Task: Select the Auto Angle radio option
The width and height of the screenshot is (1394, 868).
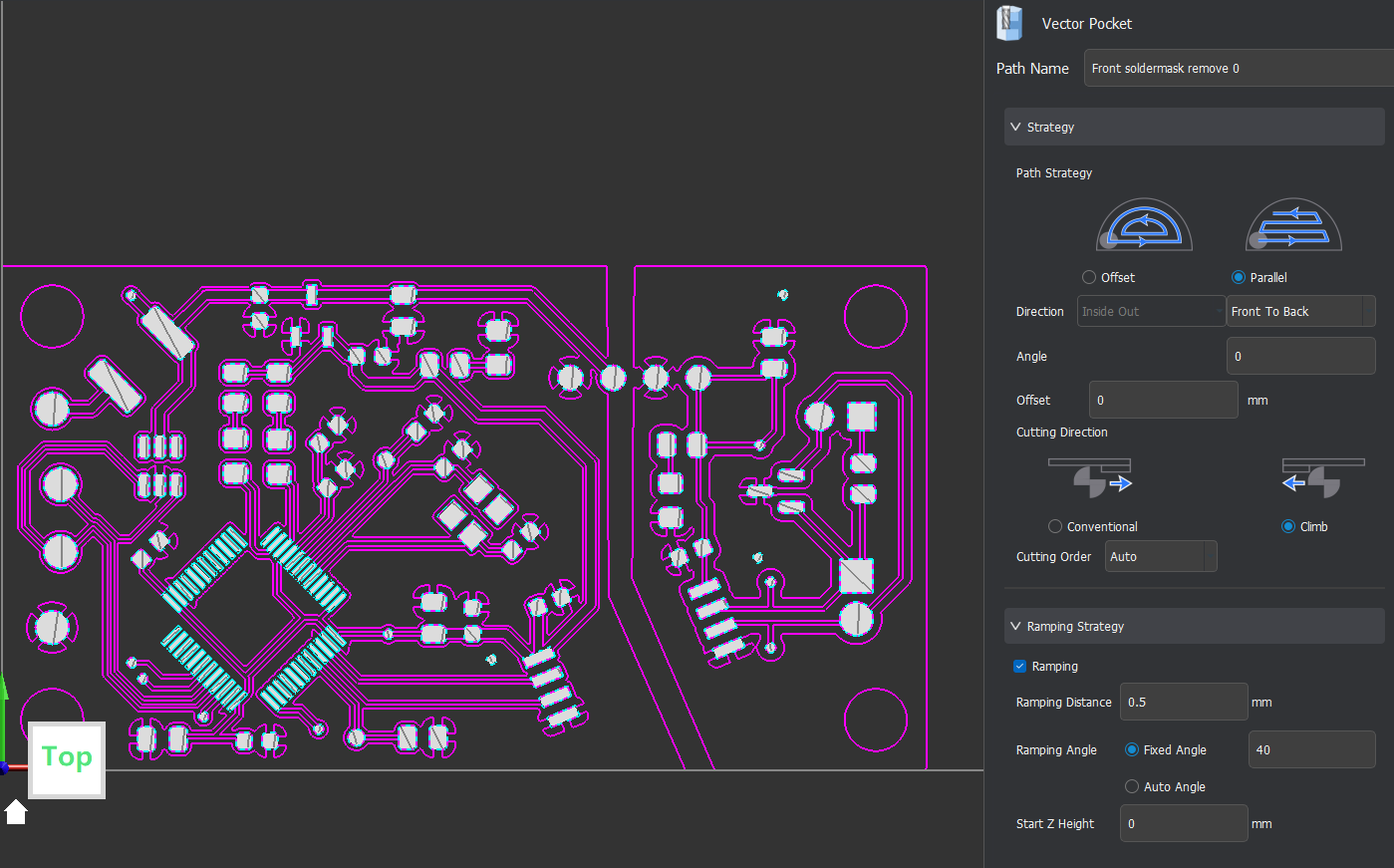Action: click(x=1132, y=786)
